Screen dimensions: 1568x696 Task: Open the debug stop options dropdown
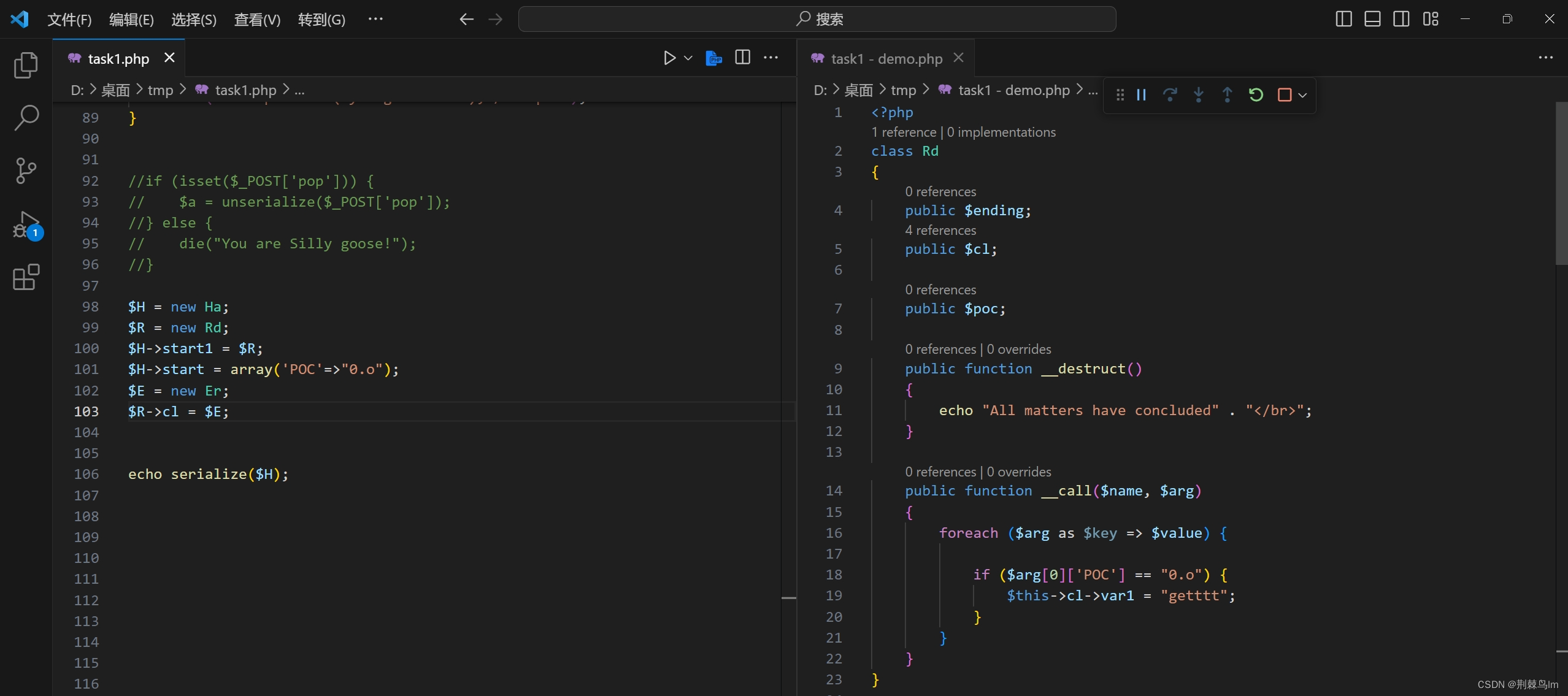point(1302,96)
